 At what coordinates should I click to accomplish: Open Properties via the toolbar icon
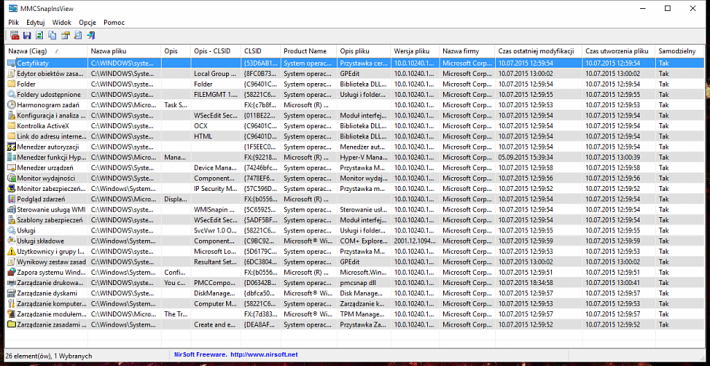66,36
